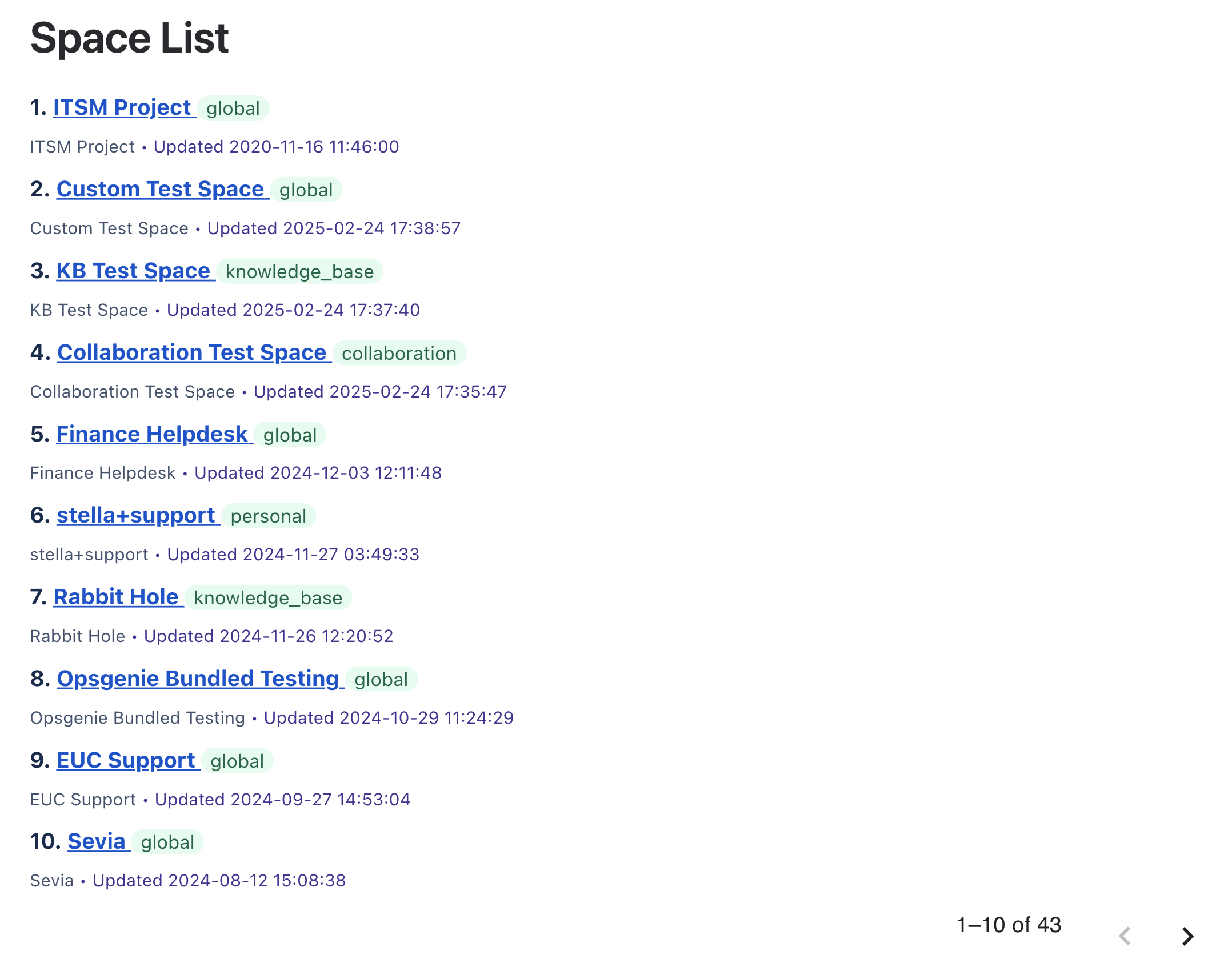
Task: Open the Finance Helpdesk space
Action: (151, 434)
